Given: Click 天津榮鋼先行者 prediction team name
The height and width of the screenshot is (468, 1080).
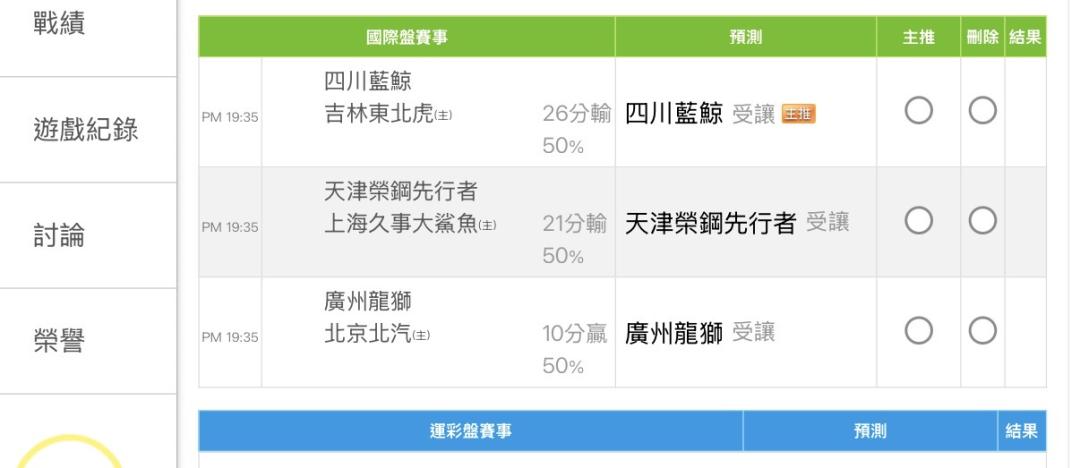Looking at the screenshot, I should click(710, 224).
